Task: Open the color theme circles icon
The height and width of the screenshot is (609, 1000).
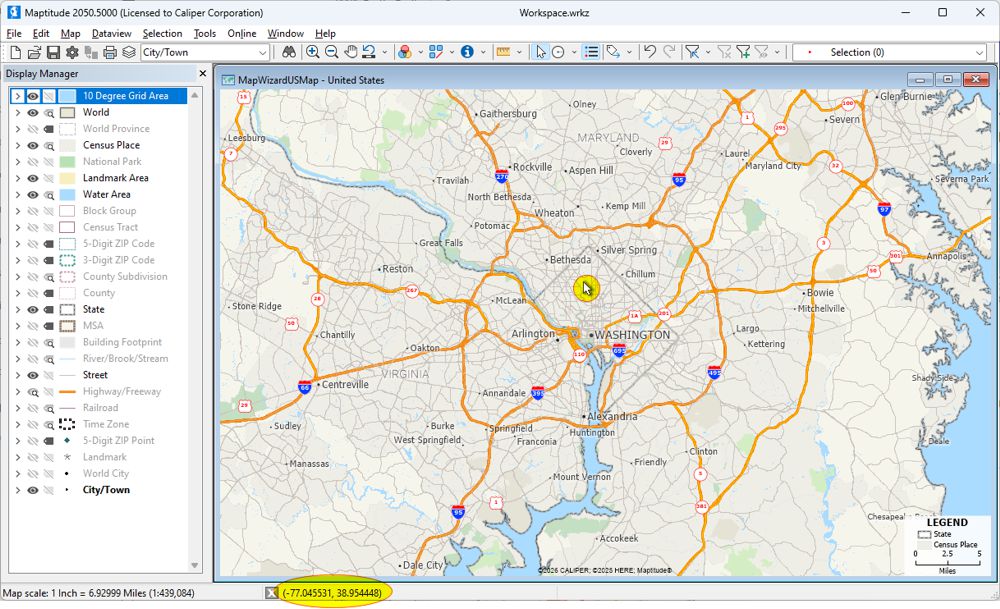Action: pos(404,52)
